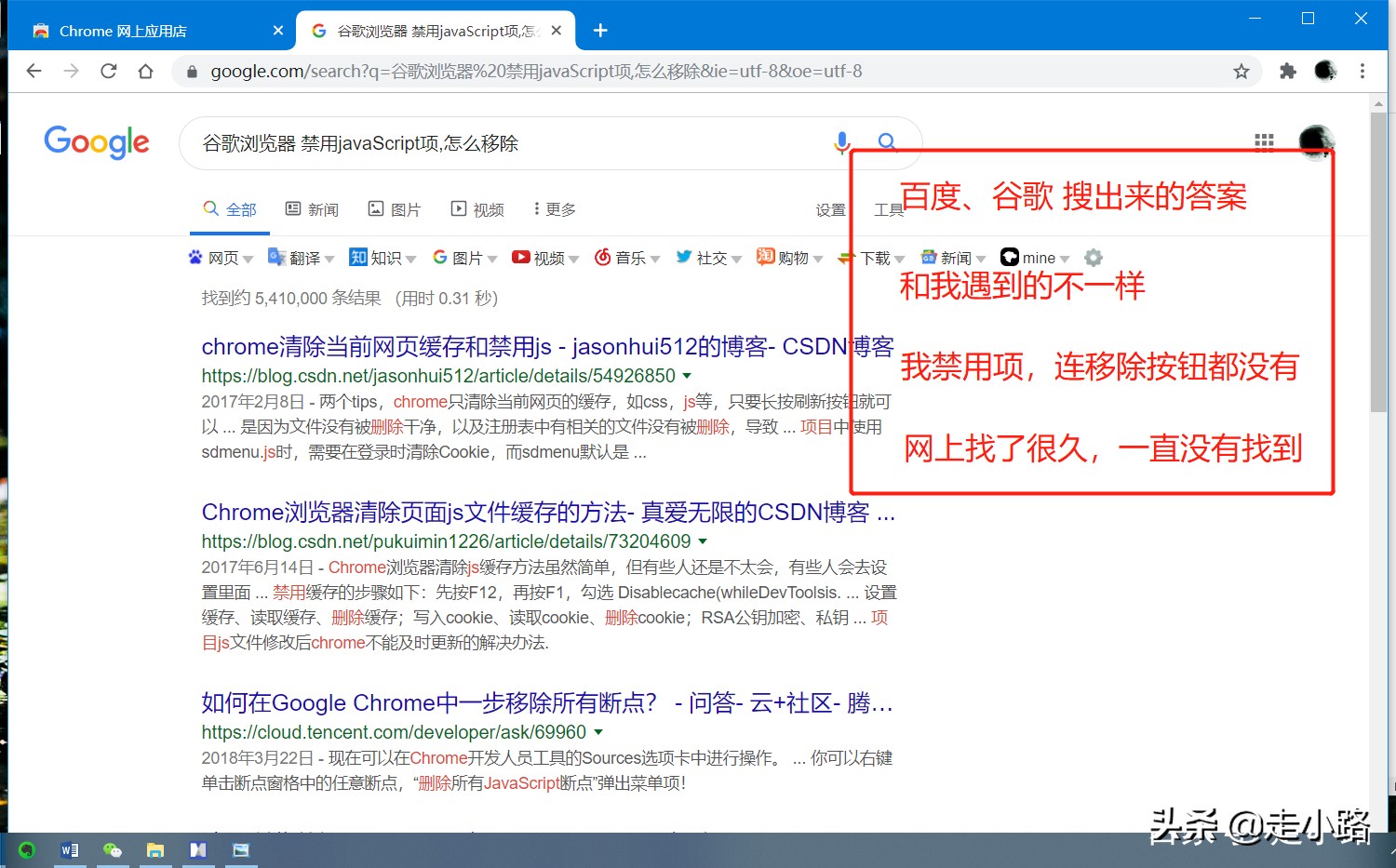Click the Twitter 社交 shortcut icon
Image resolution: width=1396 pixels, height=868 pixels.
coord(682,257)
